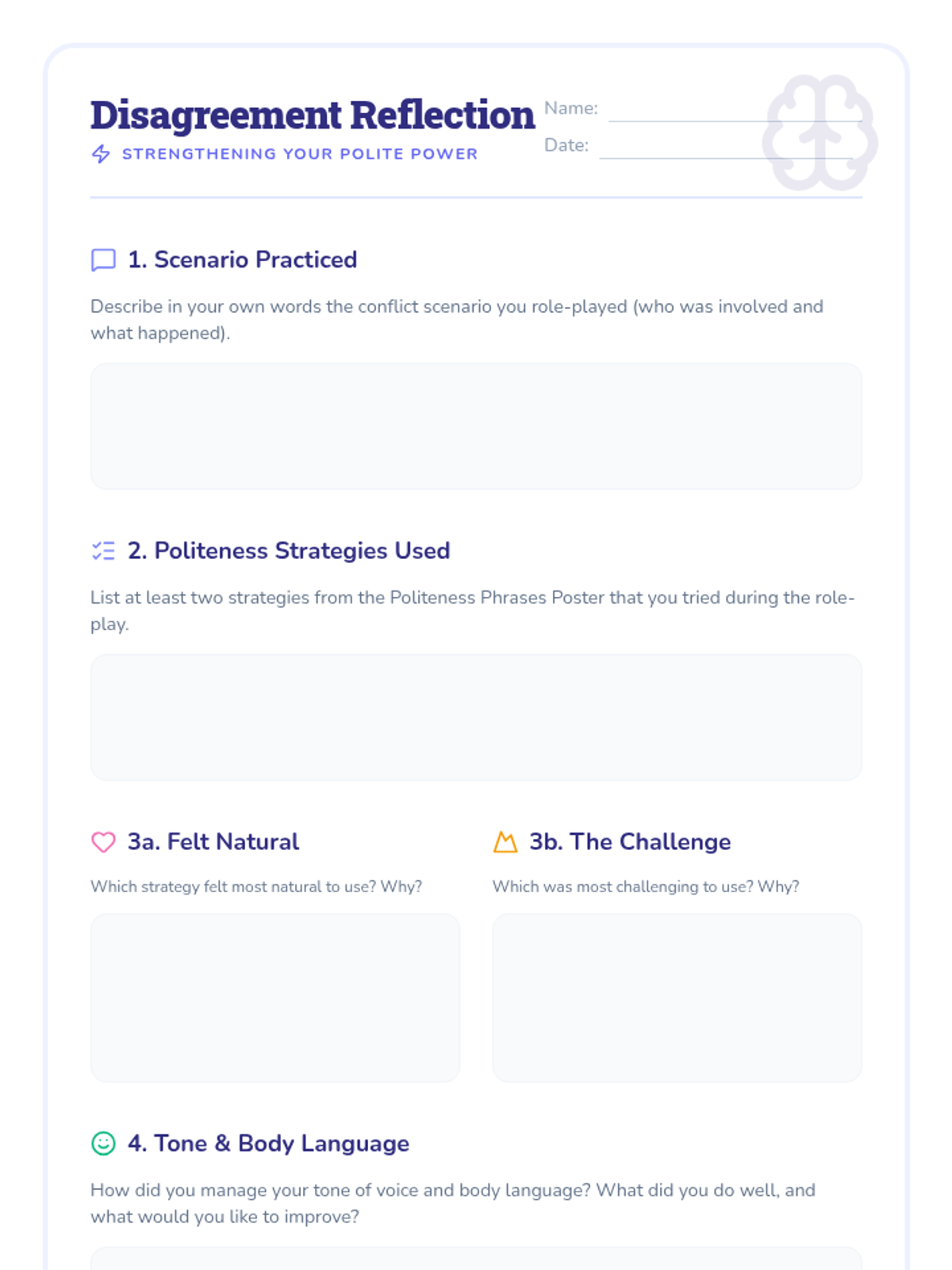
Task: Click the 'Strengthening Your Polite Power' subtitle
Action: pos(300,154)
